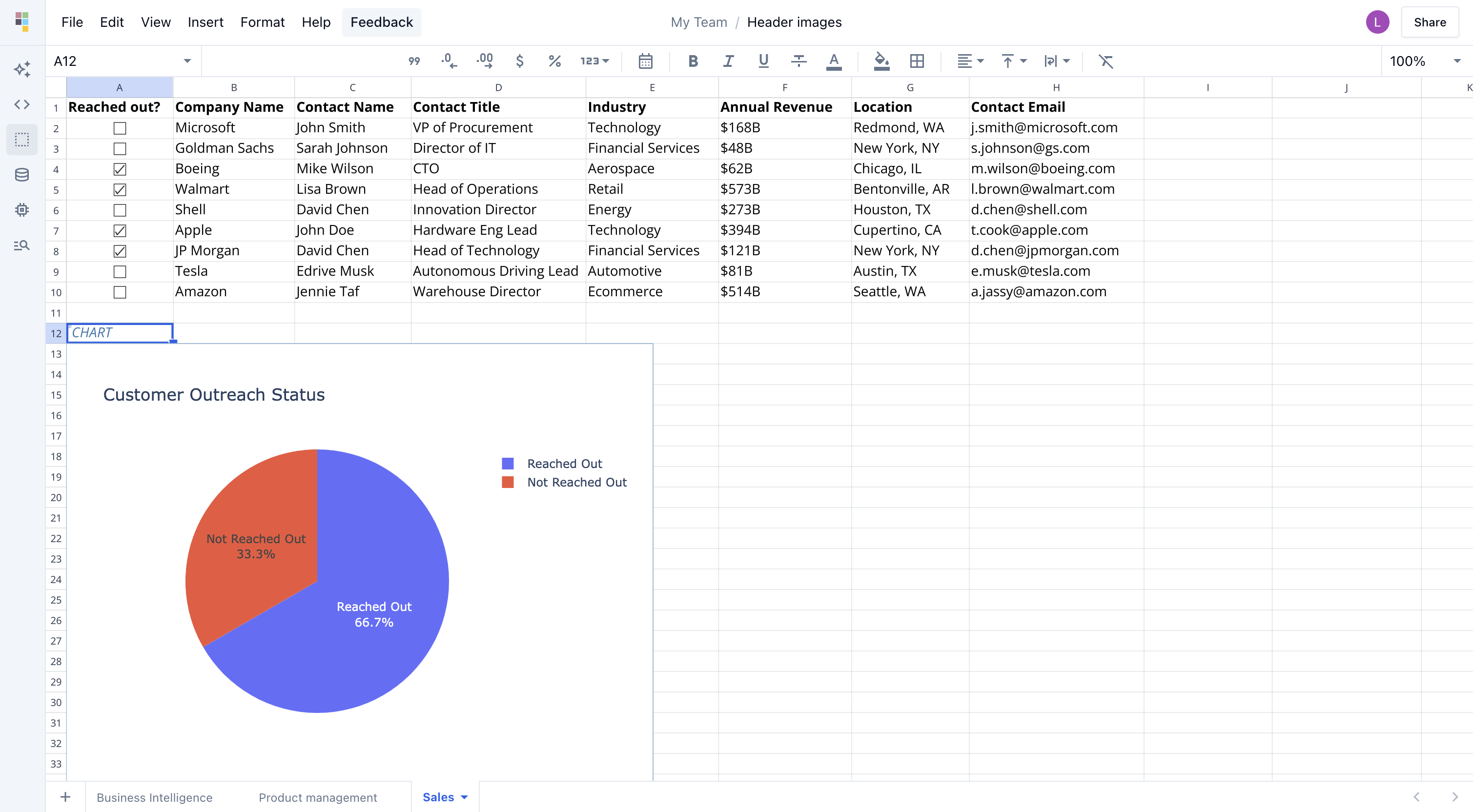Screen dimensions: 1473x812
Task: Open My Team via the breadcrumb link
Action: coord(699,22)
